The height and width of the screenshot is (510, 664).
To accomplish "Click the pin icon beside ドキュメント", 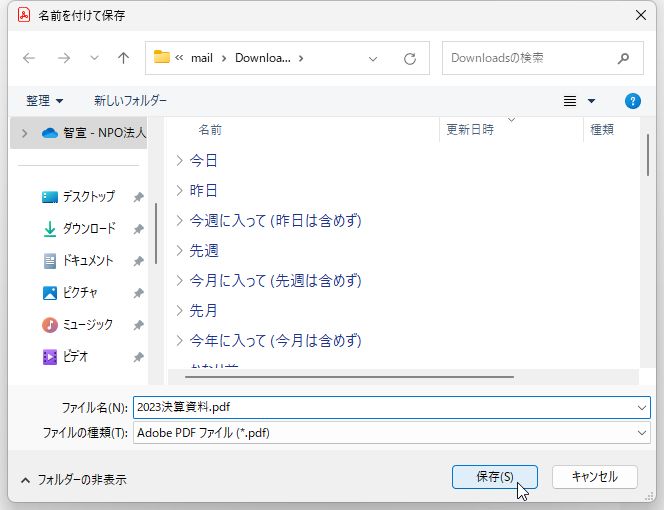I will pos(138,261).
